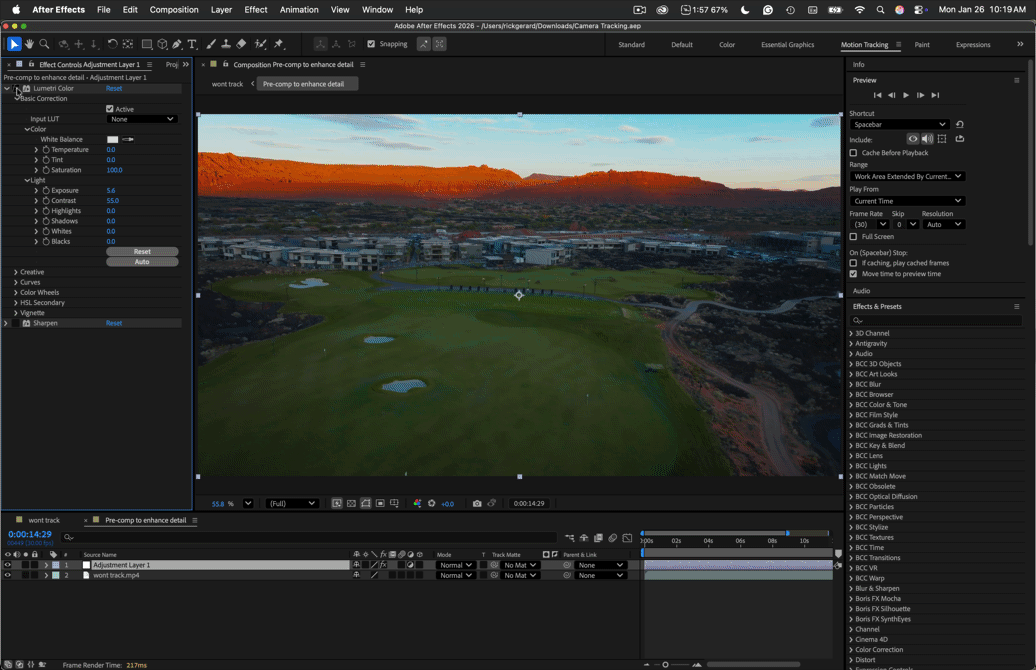Screen dimensions: 1036x670
Task: Uncheck the Active checkbox in Basic Correction
Action: tap(110, 109)
